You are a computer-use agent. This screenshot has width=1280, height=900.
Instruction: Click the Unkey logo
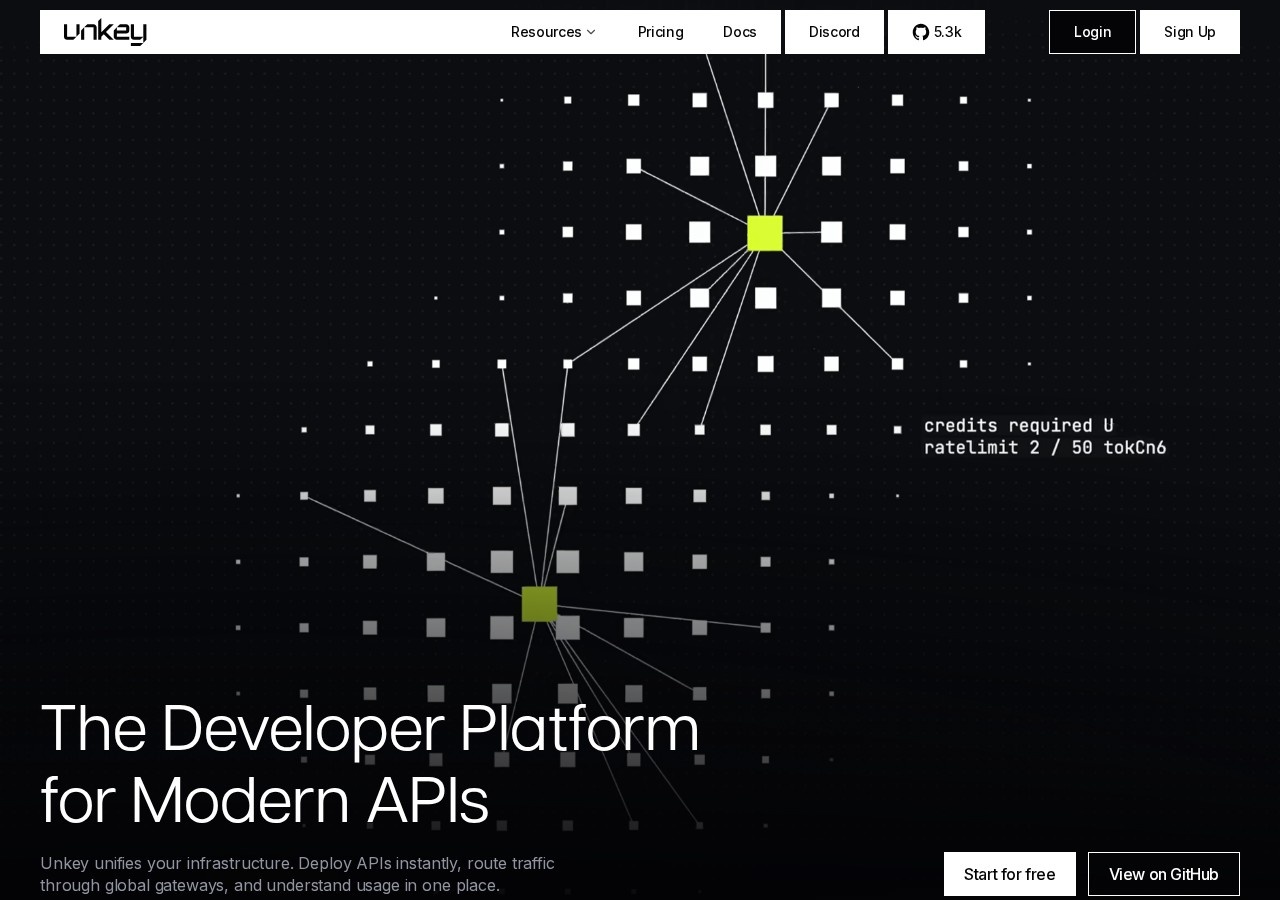tap(105, 32)
